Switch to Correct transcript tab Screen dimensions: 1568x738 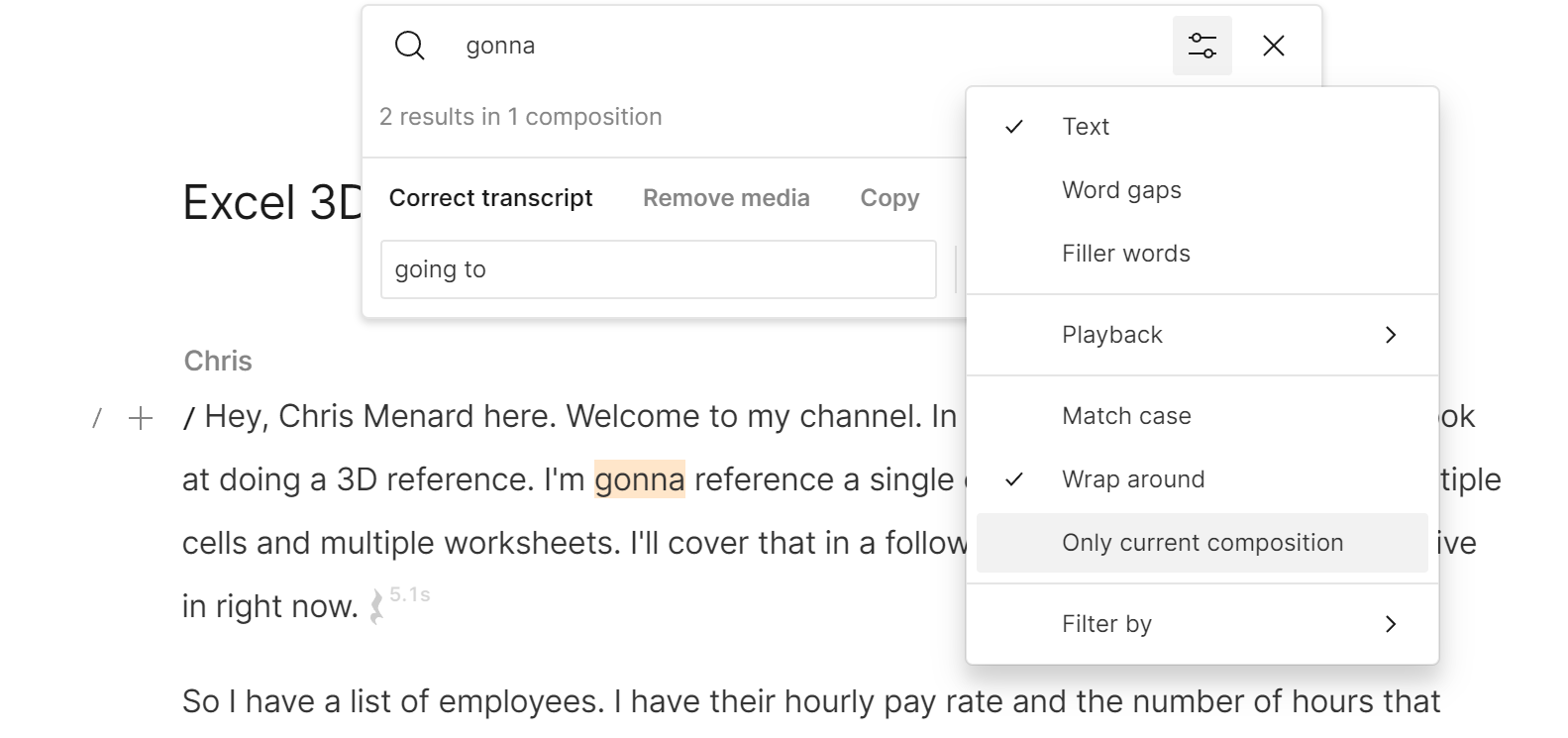coord(490,198)
